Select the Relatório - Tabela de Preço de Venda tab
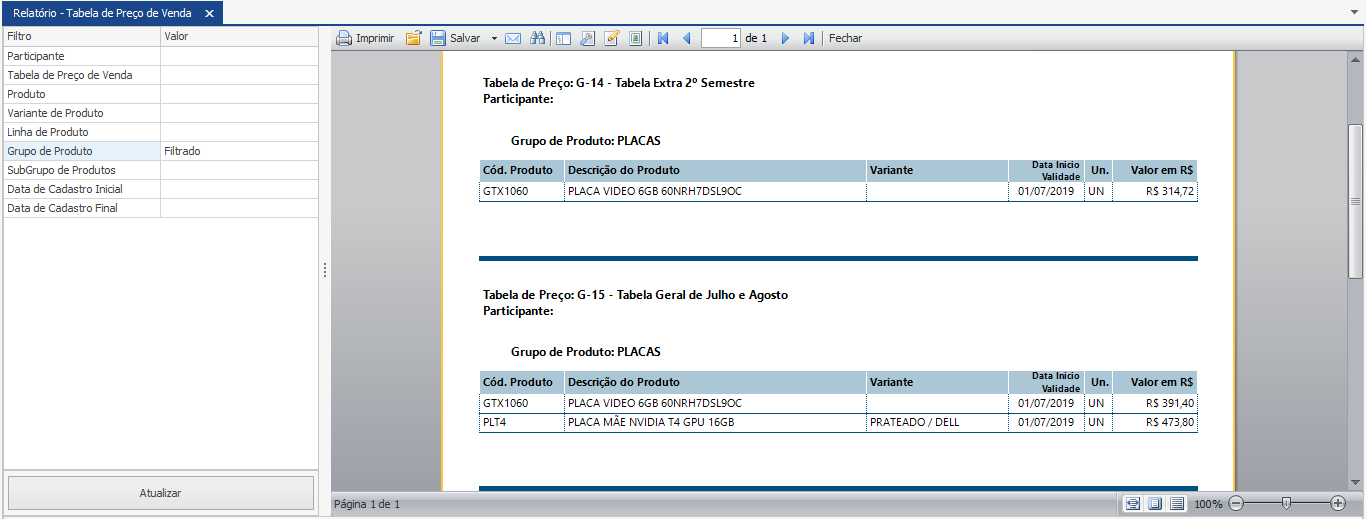Screen dimensions: 1366x519 tap(101, 13)
